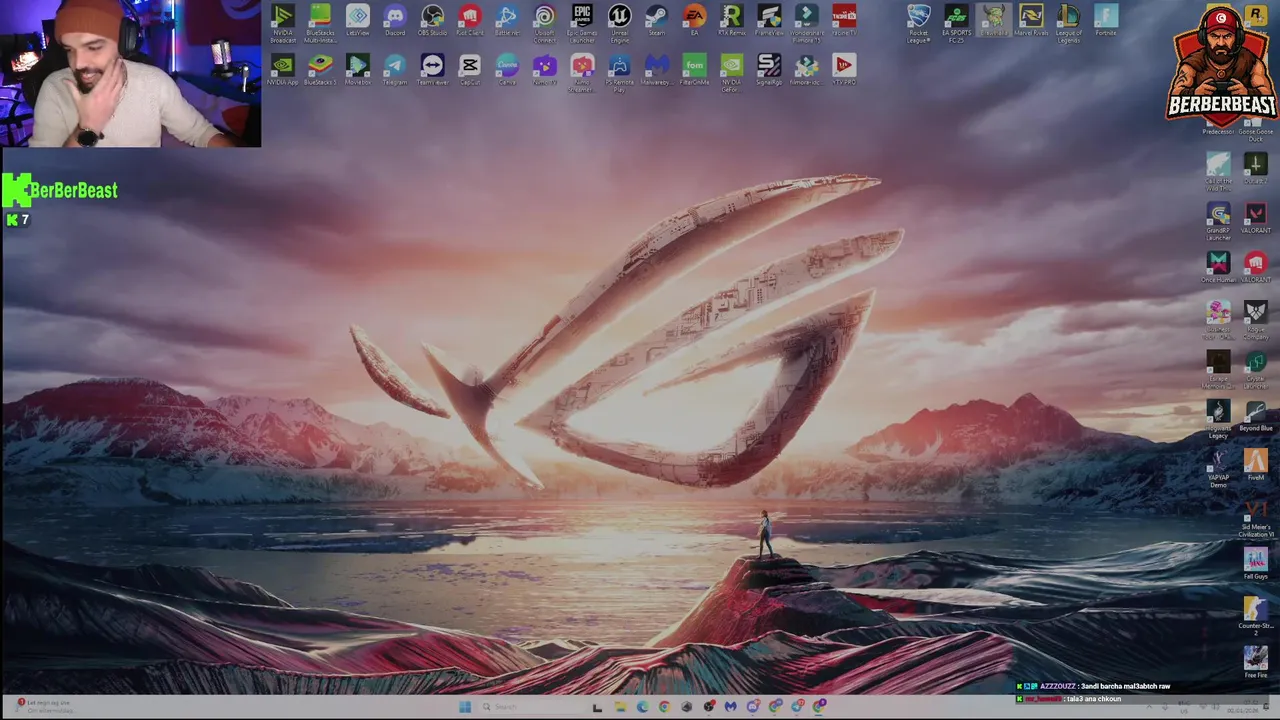Image resolution: width=1280 pixels, height=720 pixels.
Task: Launch Fortnite desktop icon
Action: coord(1105,20)
